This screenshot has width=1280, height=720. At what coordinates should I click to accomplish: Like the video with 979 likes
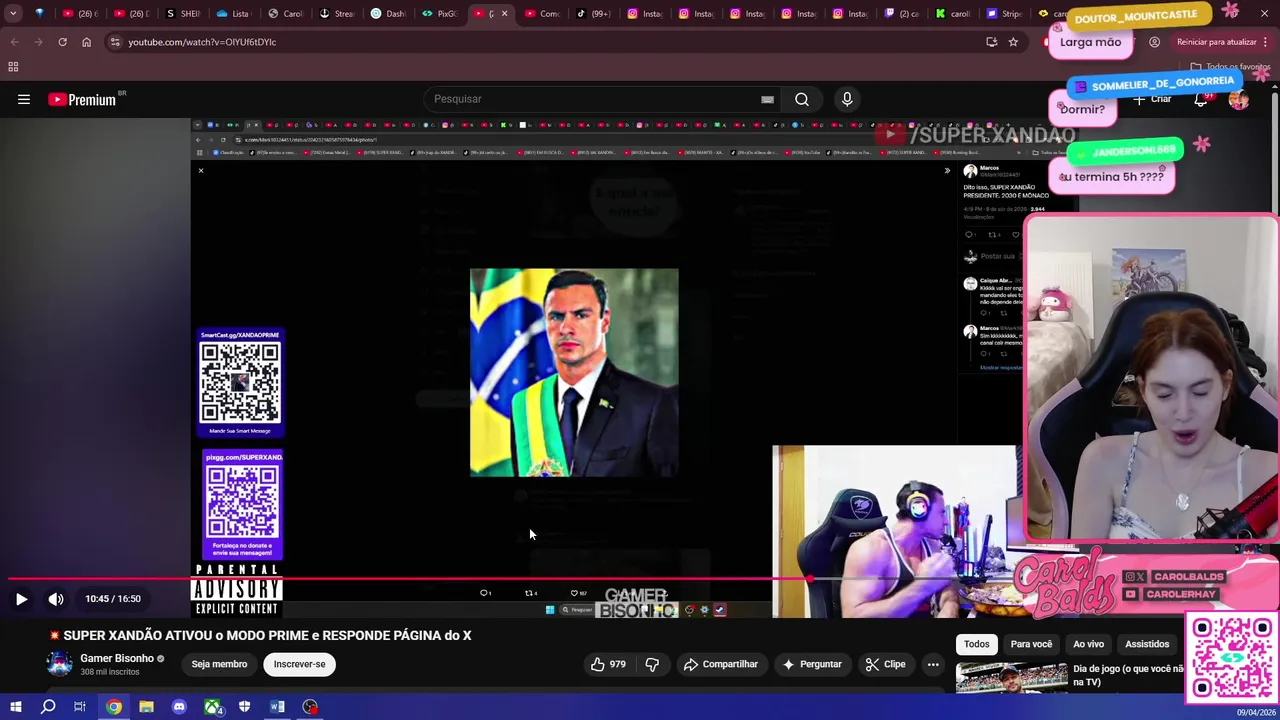[x=608, y=664]
